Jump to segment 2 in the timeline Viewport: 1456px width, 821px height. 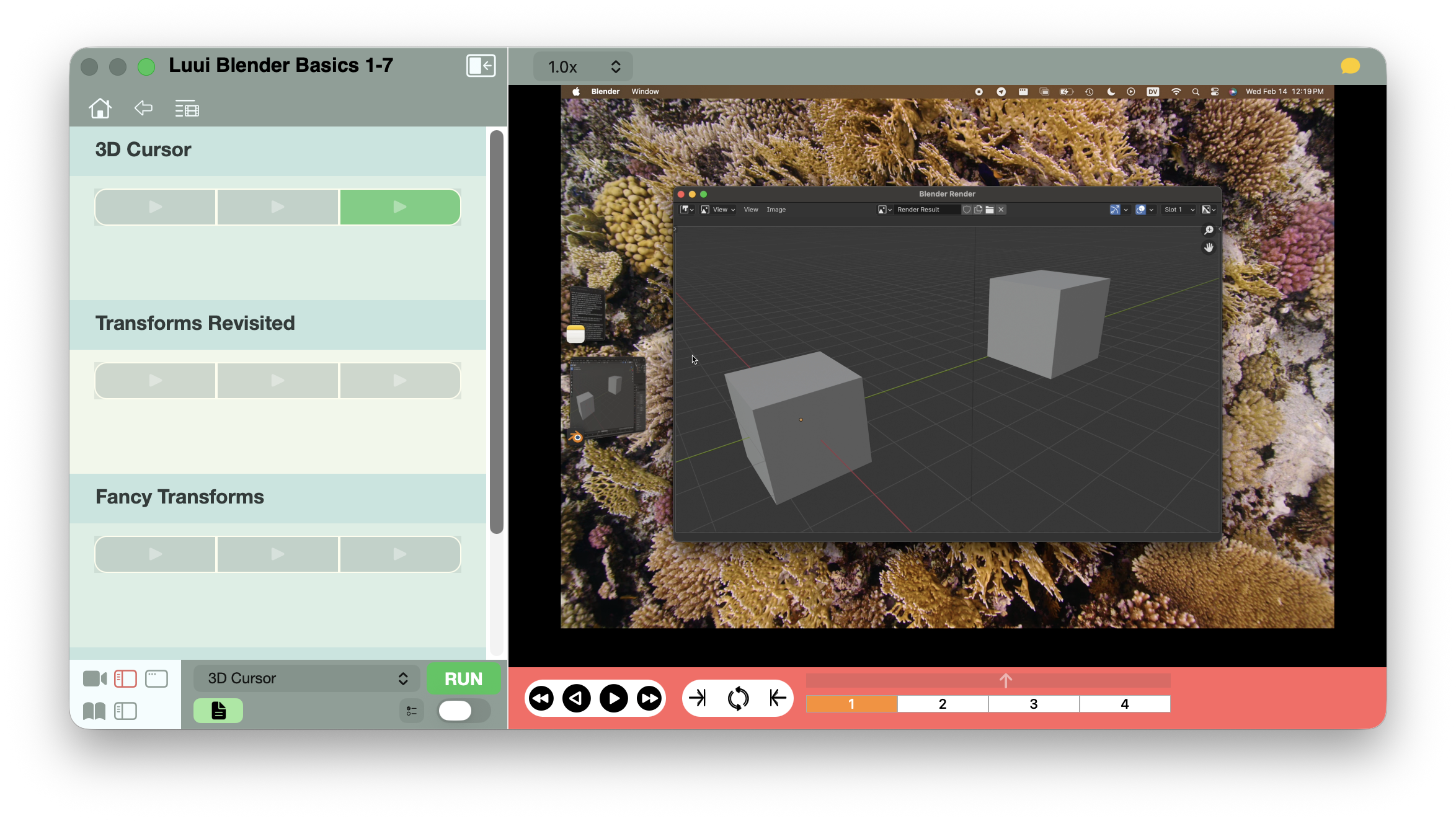[942, 704]
